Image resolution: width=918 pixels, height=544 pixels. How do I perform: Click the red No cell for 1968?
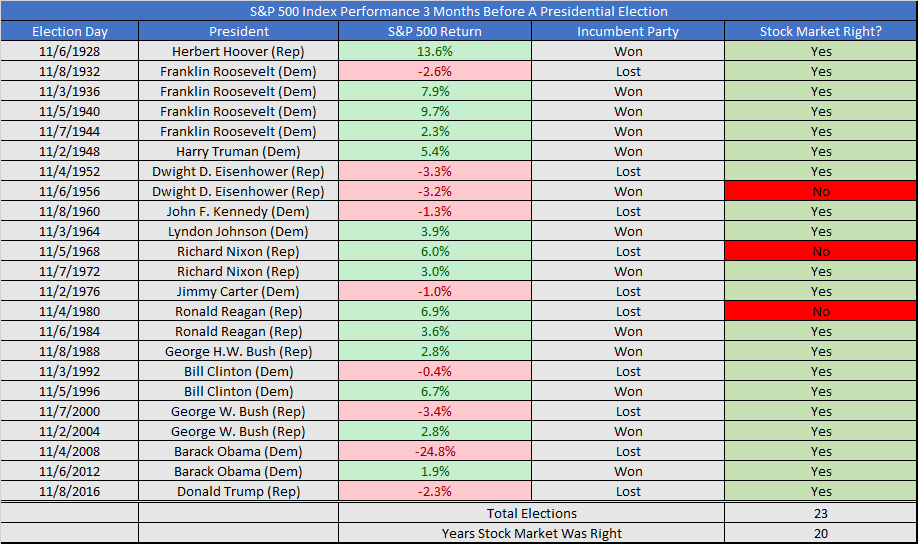coord(821,251)
